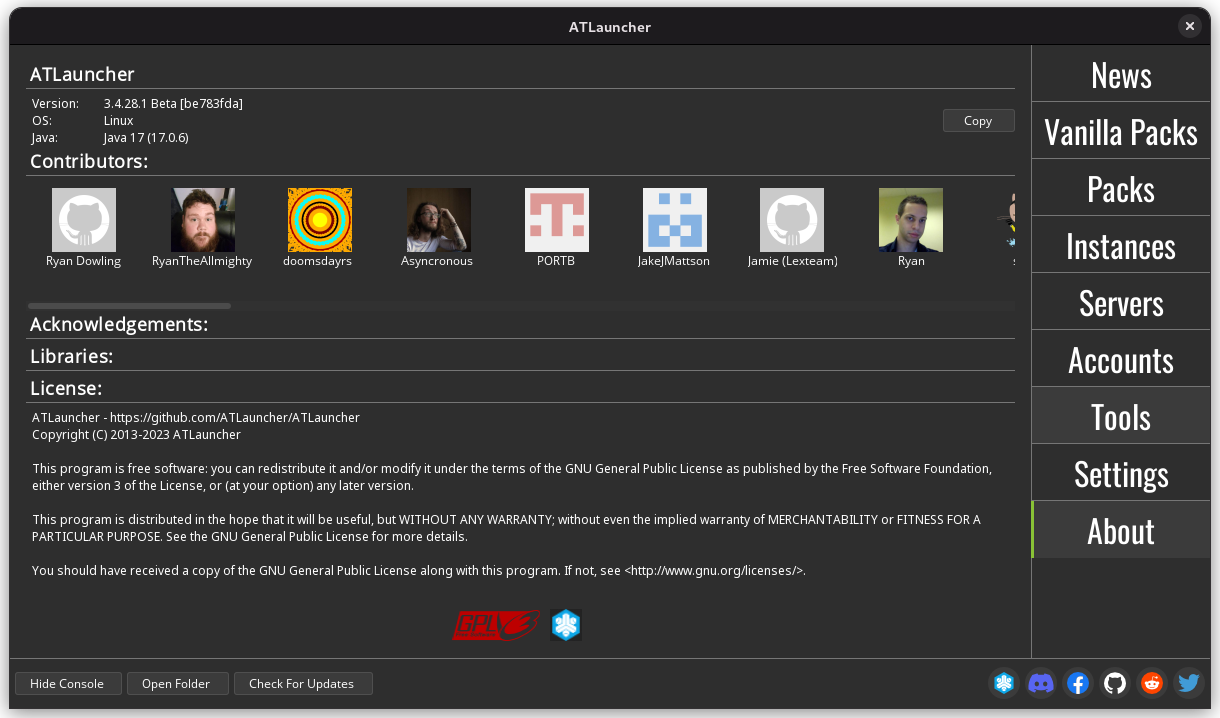
Task: Switch to the Vanilla Packs tab
Action: coord(1121,131)
